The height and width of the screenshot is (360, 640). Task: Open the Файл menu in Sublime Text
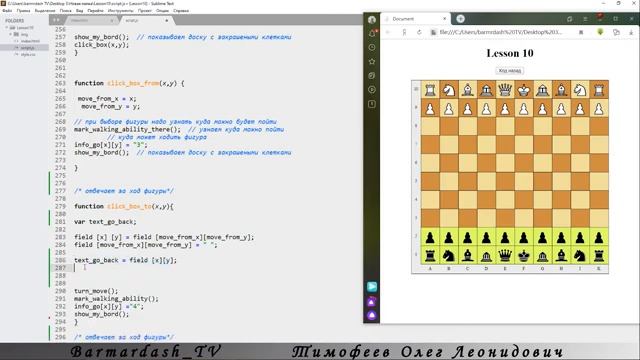(7, 11)
